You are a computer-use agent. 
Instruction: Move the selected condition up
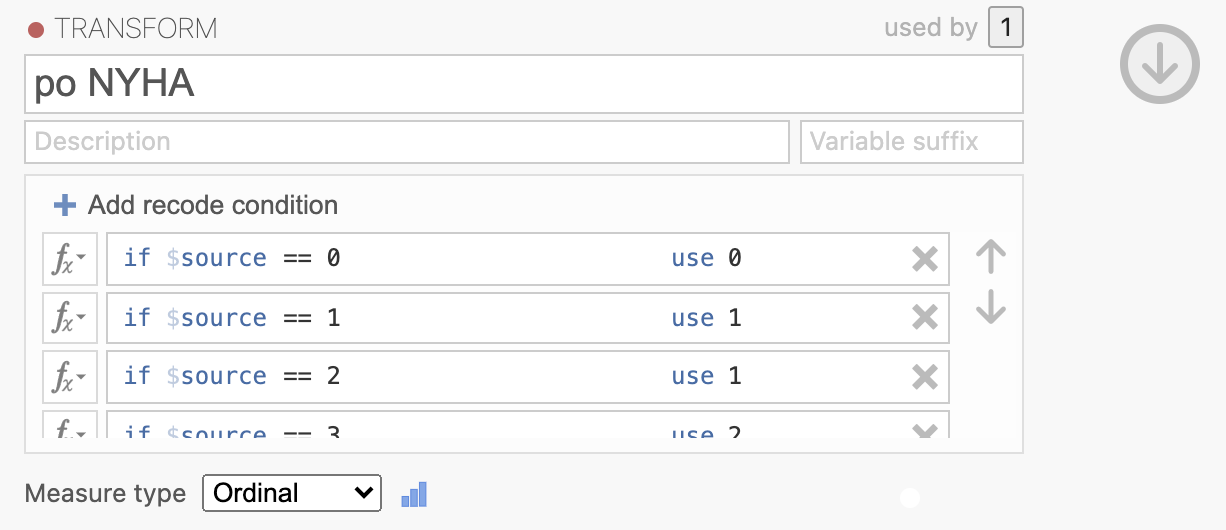990,257
